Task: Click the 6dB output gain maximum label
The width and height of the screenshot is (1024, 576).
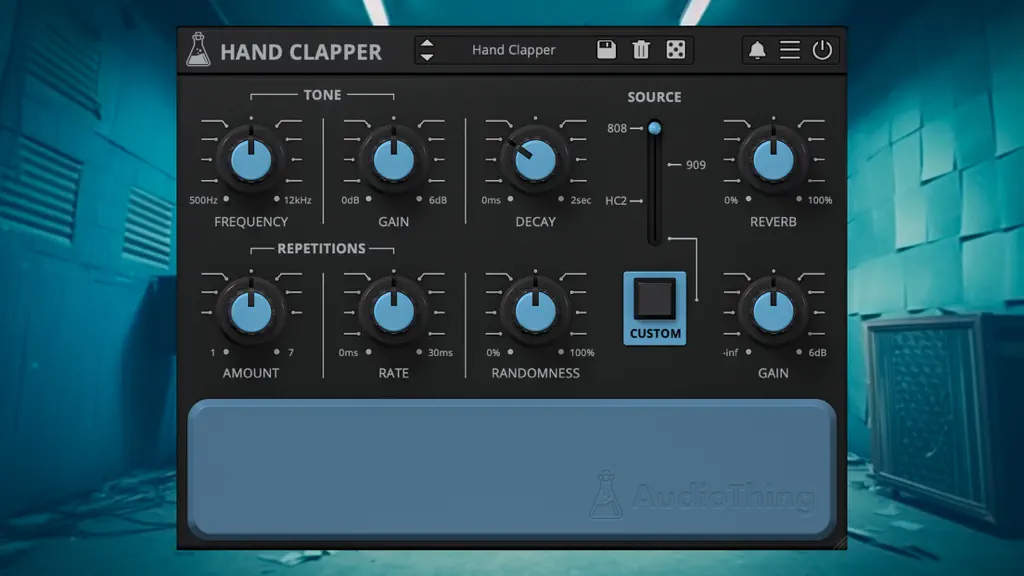Action: click(x=818, y=353)
